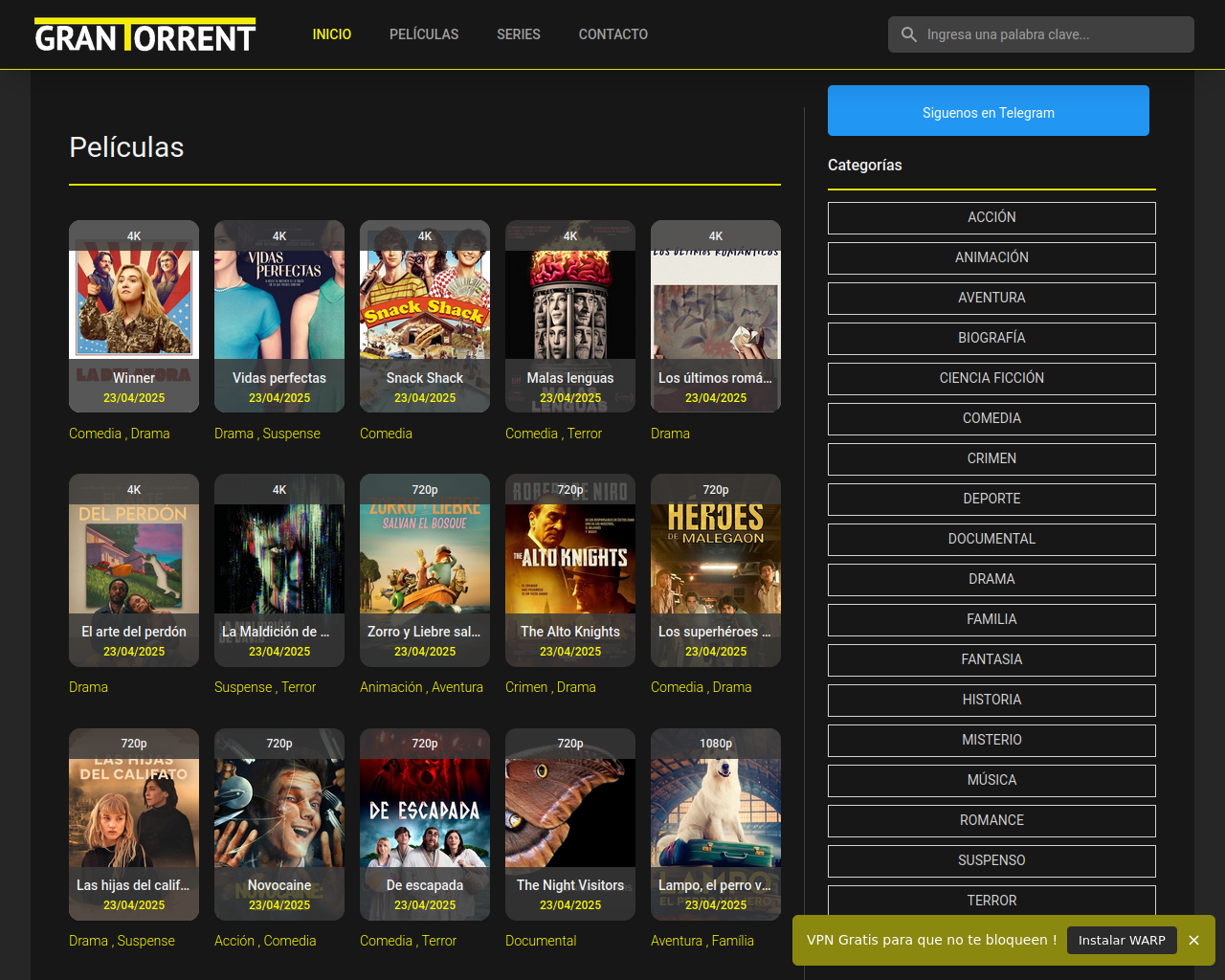Click the GranTorrent logo
Screen dimensions: 1225x980
[145, 34]
